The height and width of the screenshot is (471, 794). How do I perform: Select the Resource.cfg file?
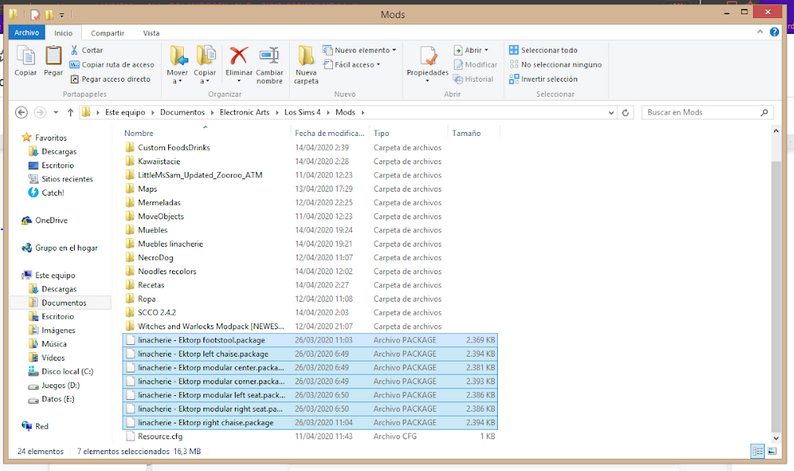[160, 436]
